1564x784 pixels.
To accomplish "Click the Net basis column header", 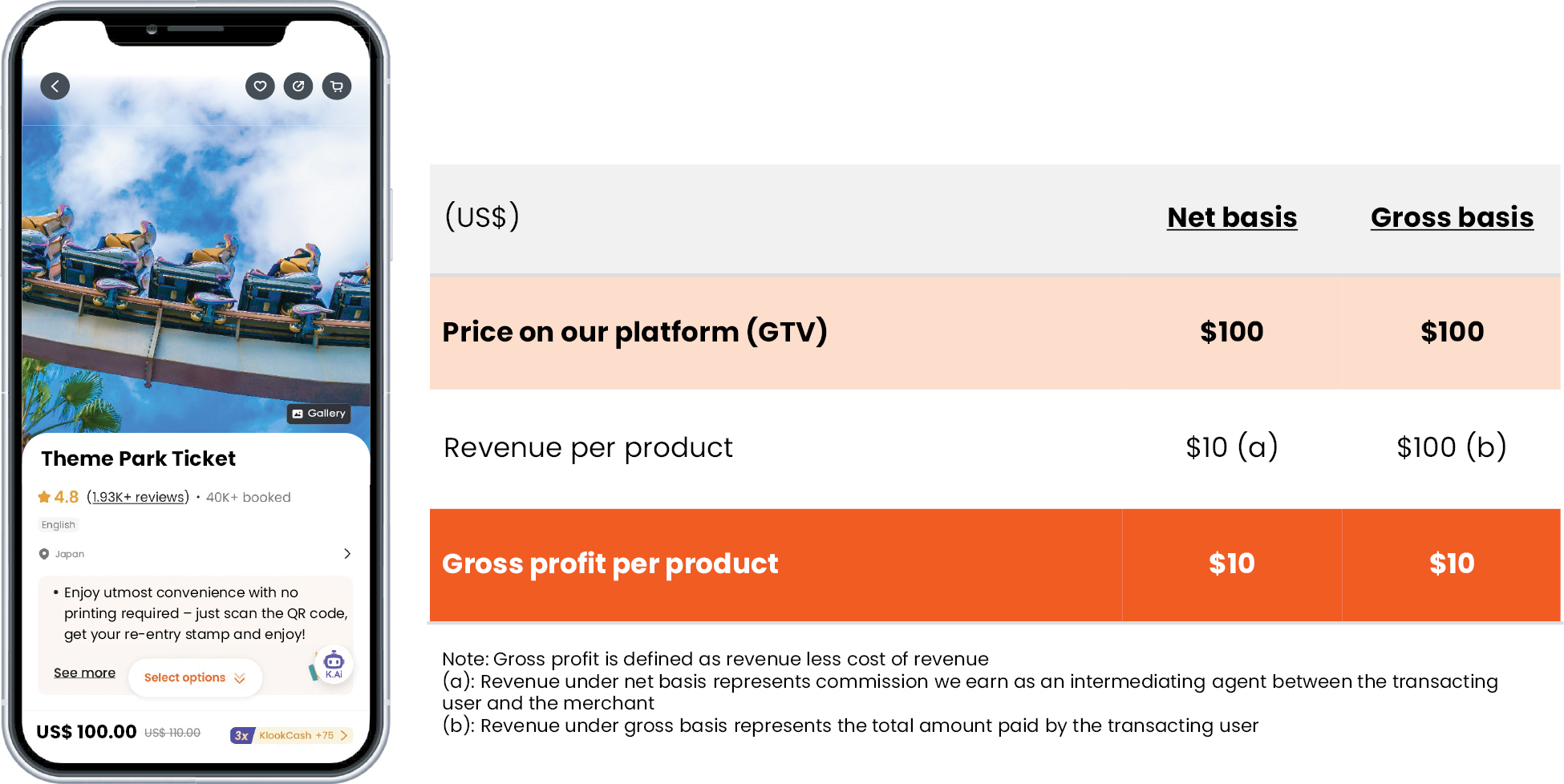I will (x=1232, y=217).
